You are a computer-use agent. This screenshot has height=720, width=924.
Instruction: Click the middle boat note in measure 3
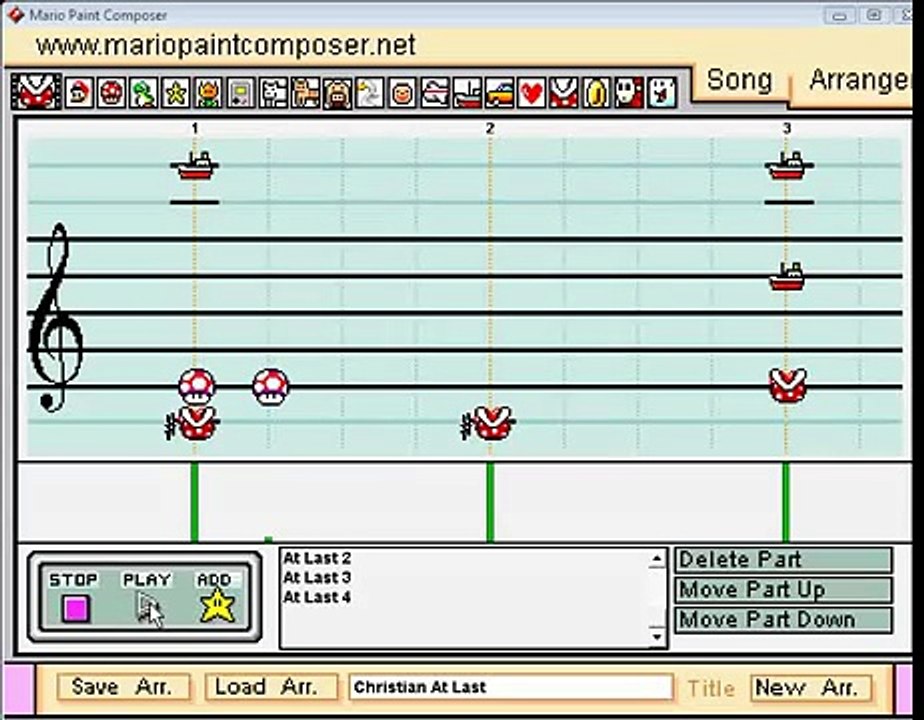pyautogui.click(x=787, y=276)
